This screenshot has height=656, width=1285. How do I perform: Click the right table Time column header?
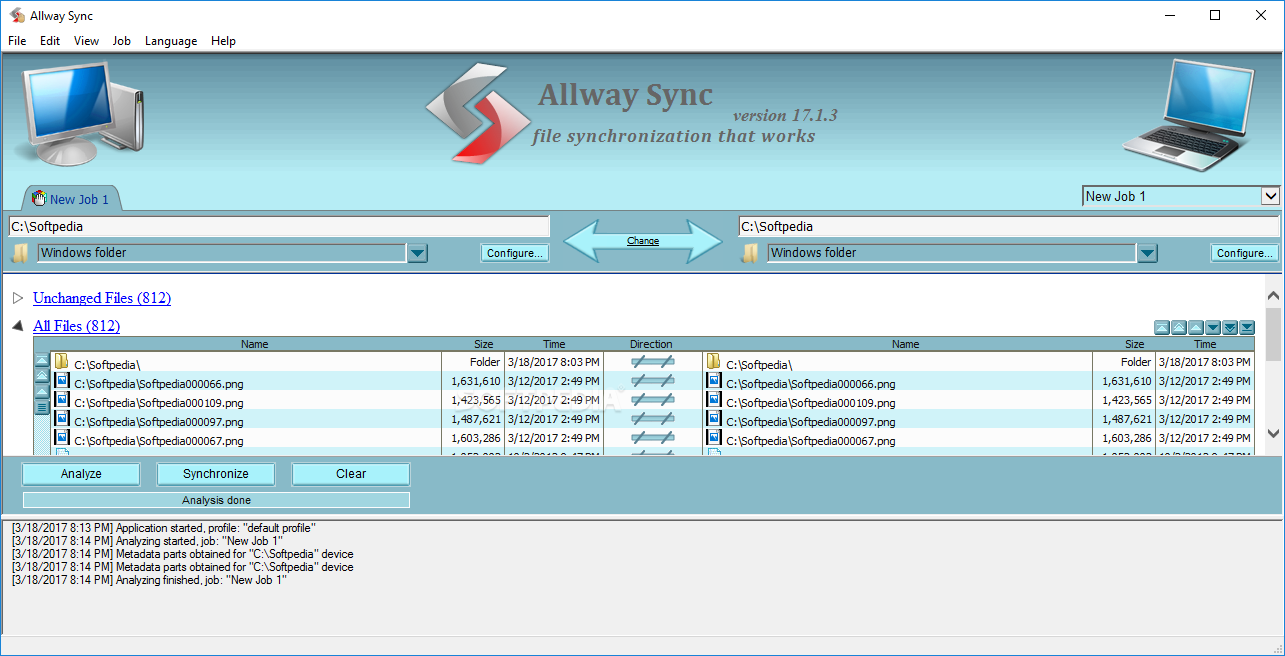(x=1205, y=344)
